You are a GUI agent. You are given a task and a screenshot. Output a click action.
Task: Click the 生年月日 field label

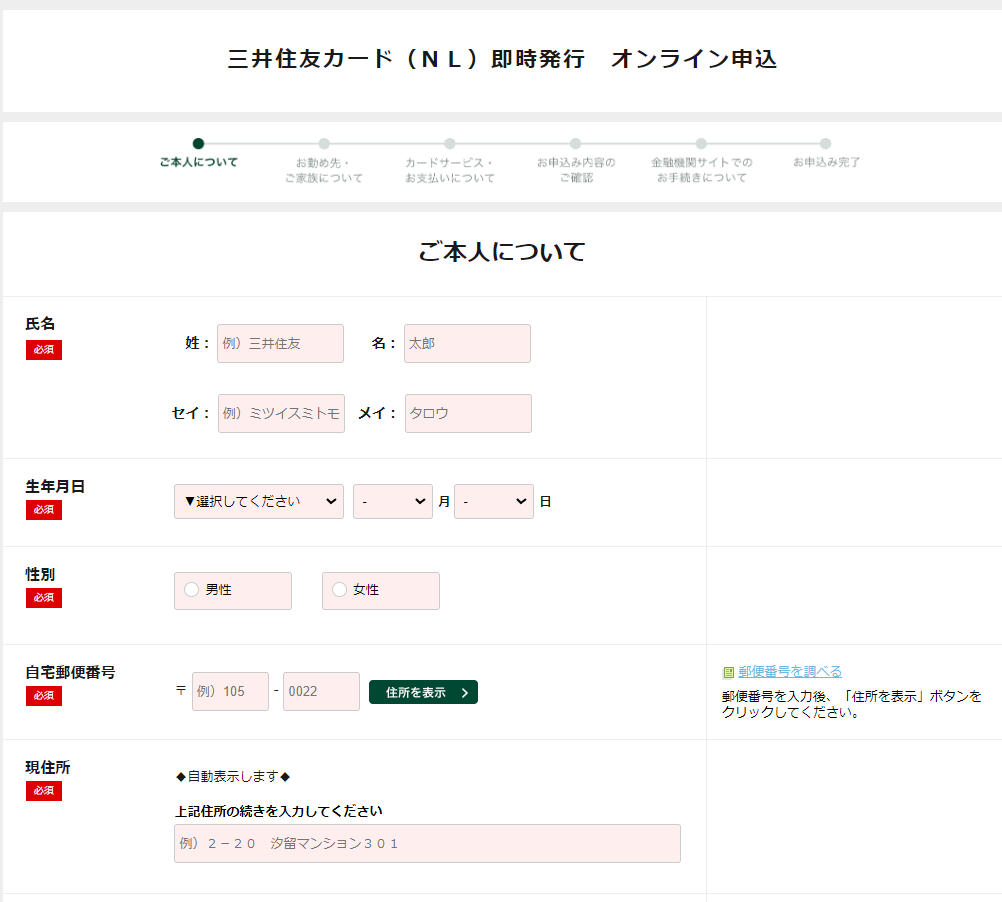(x=55, y=487)
